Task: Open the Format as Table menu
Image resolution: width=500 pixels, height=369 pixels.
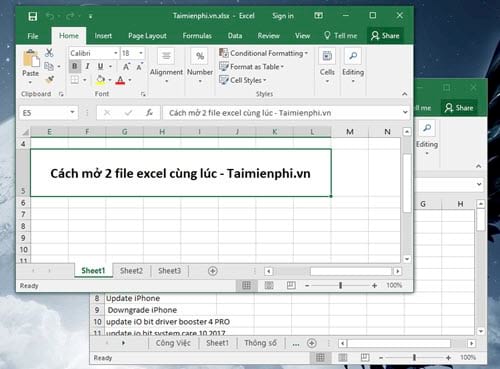Action: click(251, 67)
